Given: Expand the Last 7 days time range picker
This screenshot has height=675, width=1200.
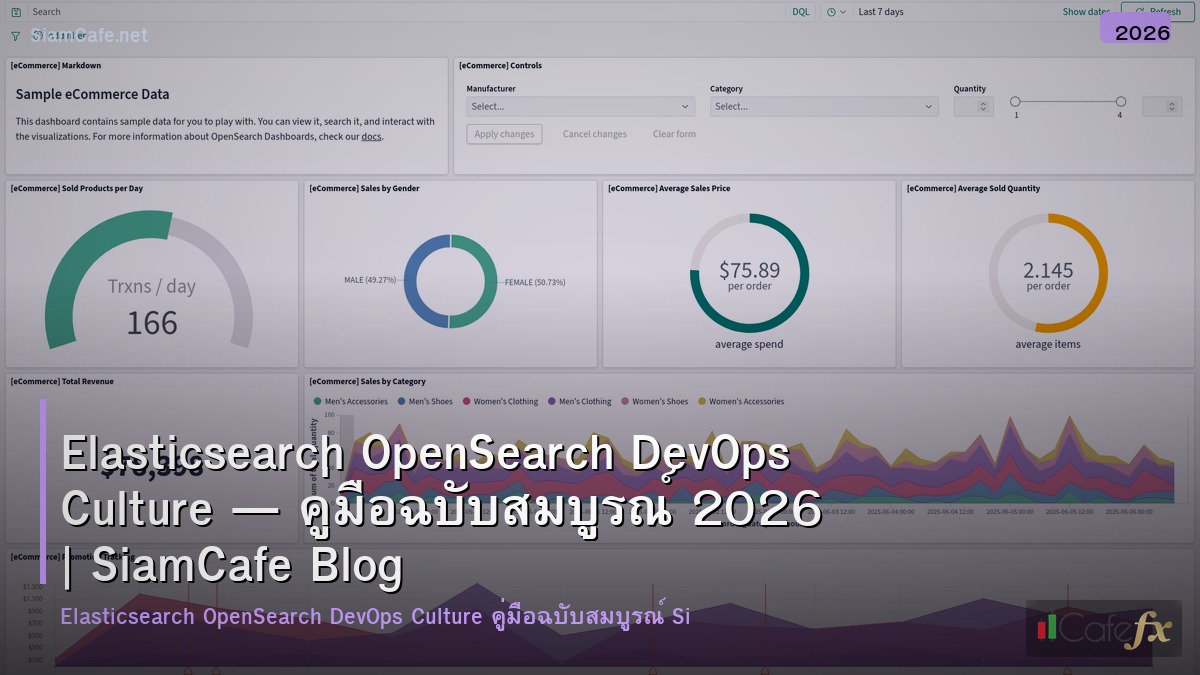Looking at the screenshot, I should [880, 11].
